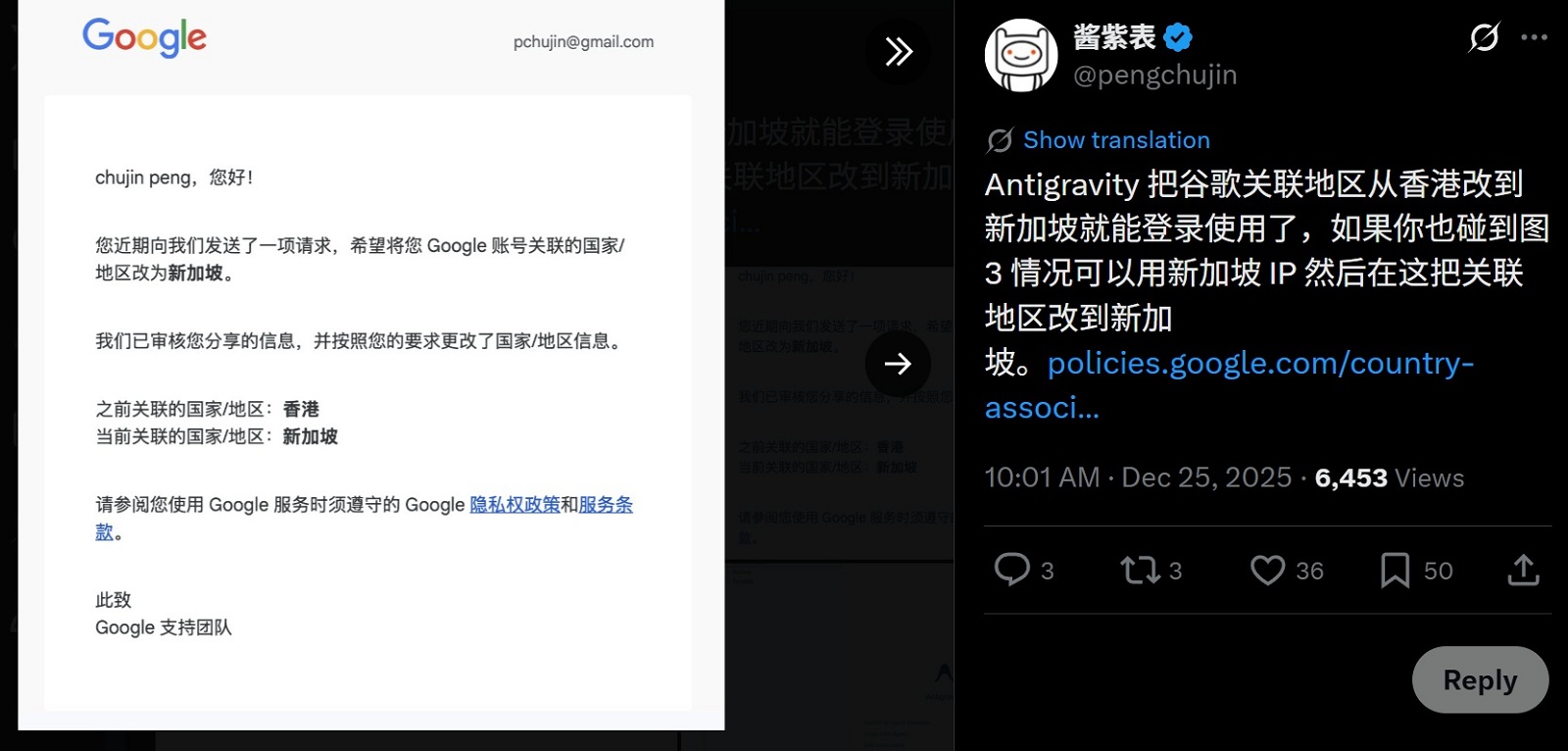
Task: Click the Google logo in email
Action: click(144, 38)
